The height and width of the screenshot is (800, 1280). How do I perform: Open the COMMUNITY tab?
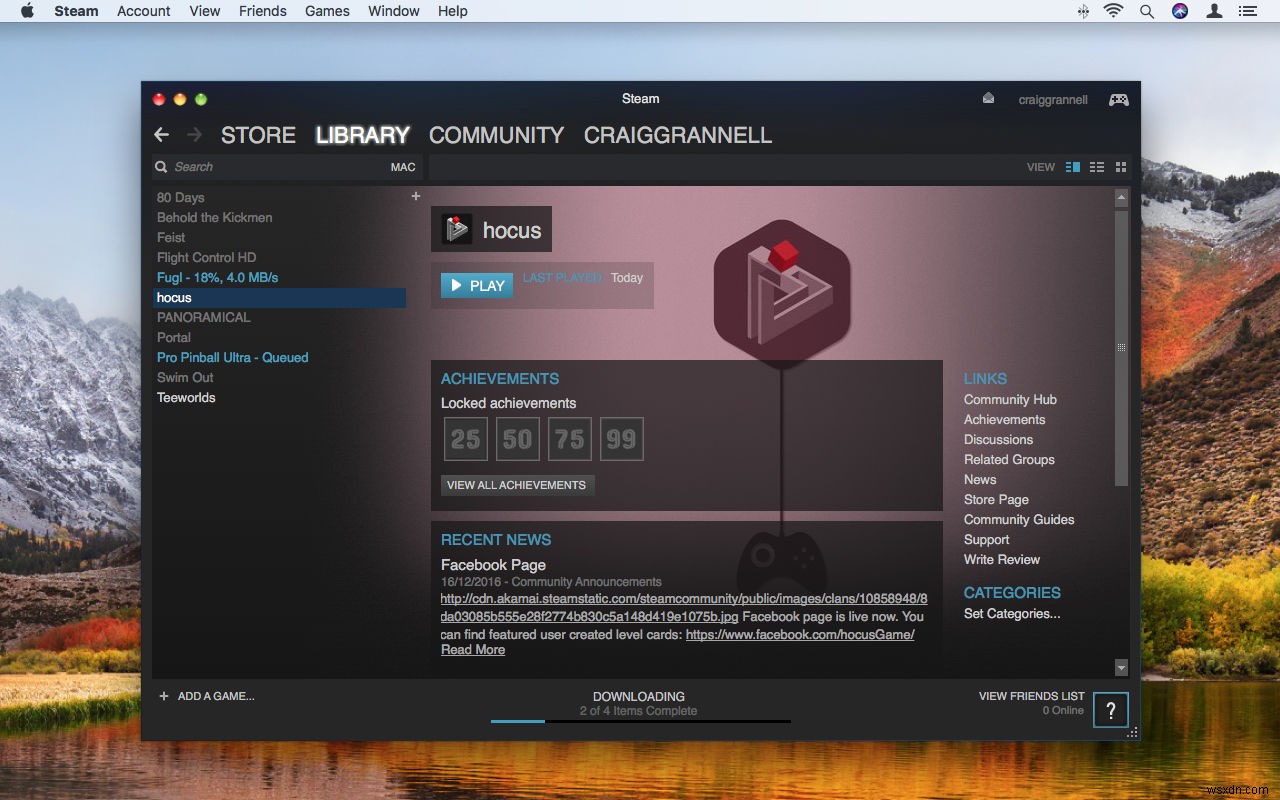496,135
